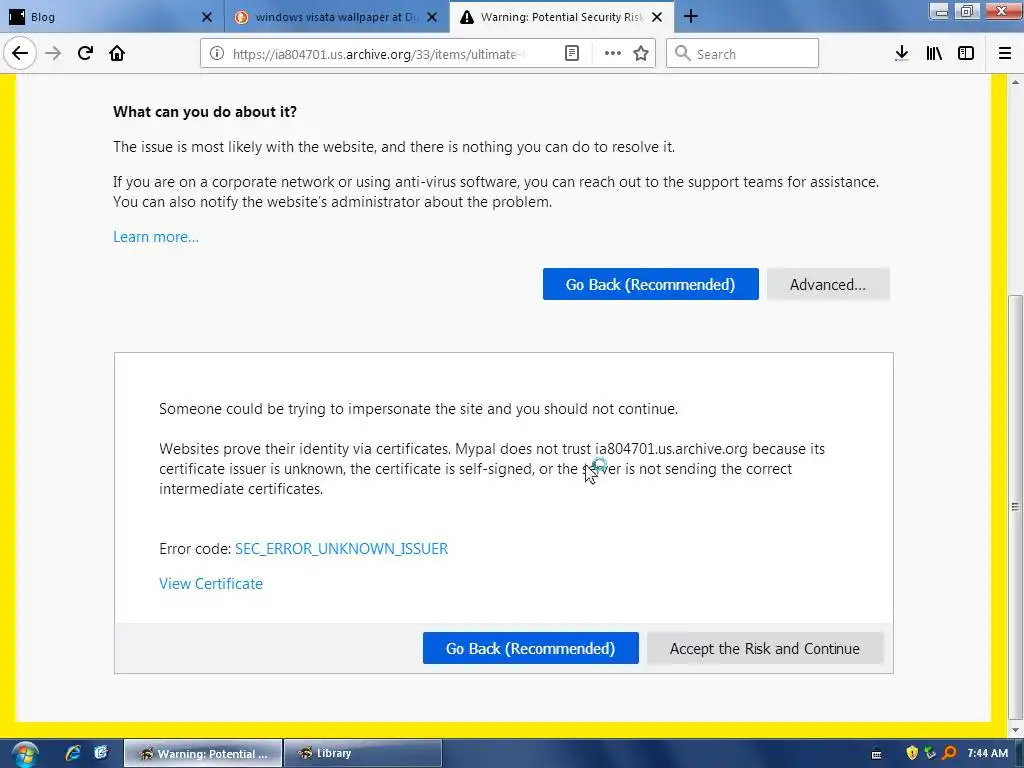Activate the Warning: Potential taskbar button
1024x768 pixels.
pyautogui.click(x=203, y=753)
